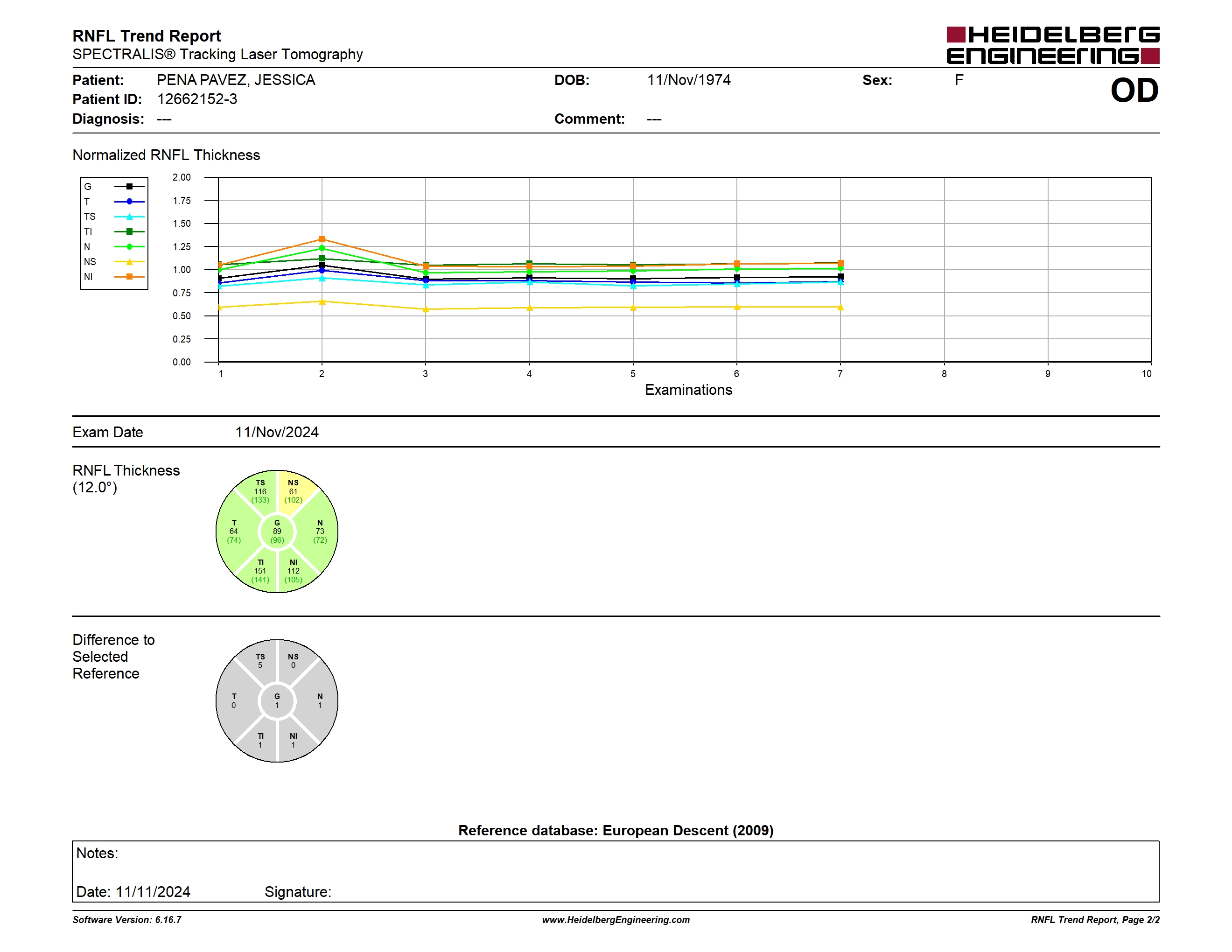Click x-axis examination number '10'

tap(1147, 374)
